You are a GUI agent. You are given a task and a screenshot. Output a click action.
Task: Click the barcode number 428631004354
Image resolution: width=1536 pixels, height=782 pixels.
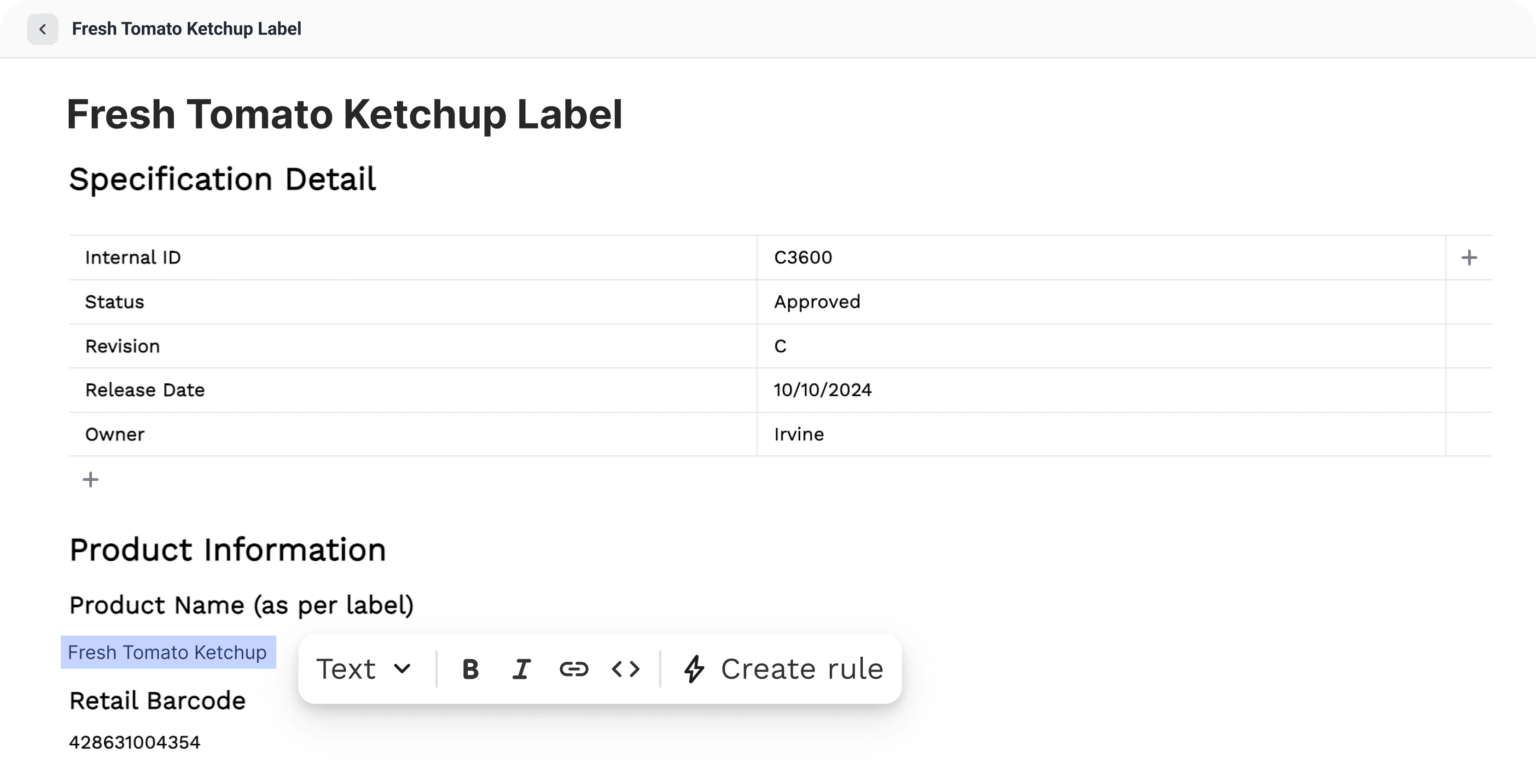134,743
